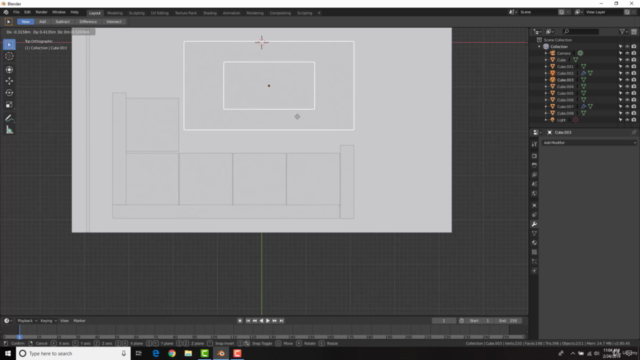The image size is (640, 360).
Task: Open the outliner filter dropdown
Action: click(623, 32)
